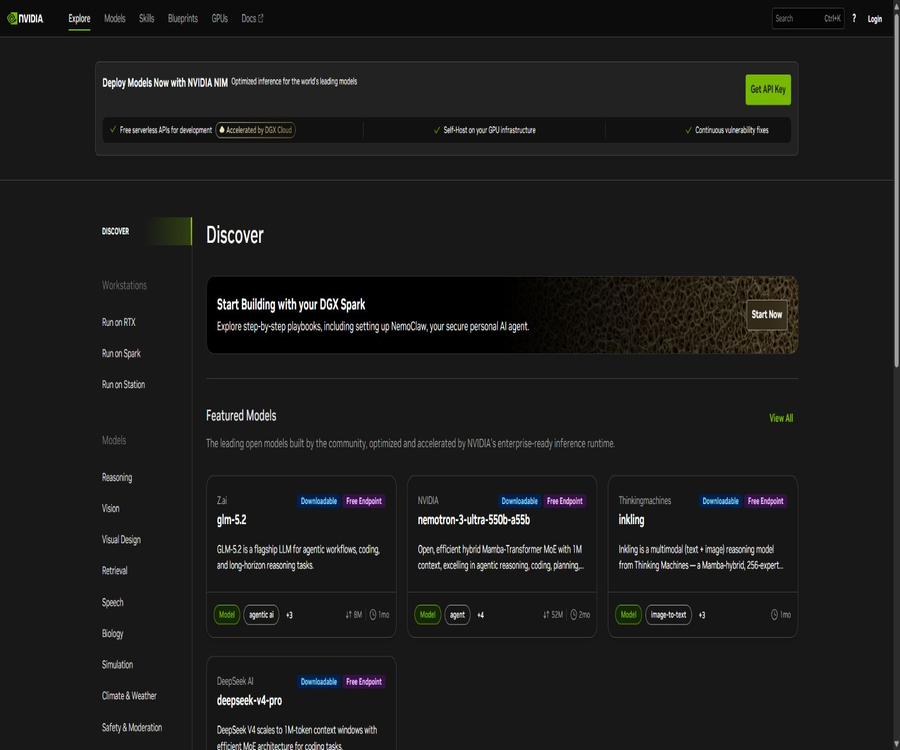The image size is (900, 750).
Task: Click the image-to-text tag
Action: pos(668,615)
